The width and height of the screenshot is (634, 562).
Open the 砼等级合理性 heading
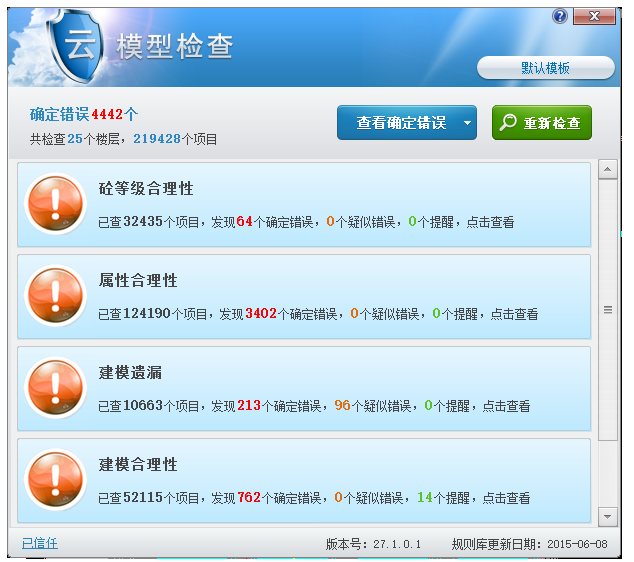tap(146, 188)
